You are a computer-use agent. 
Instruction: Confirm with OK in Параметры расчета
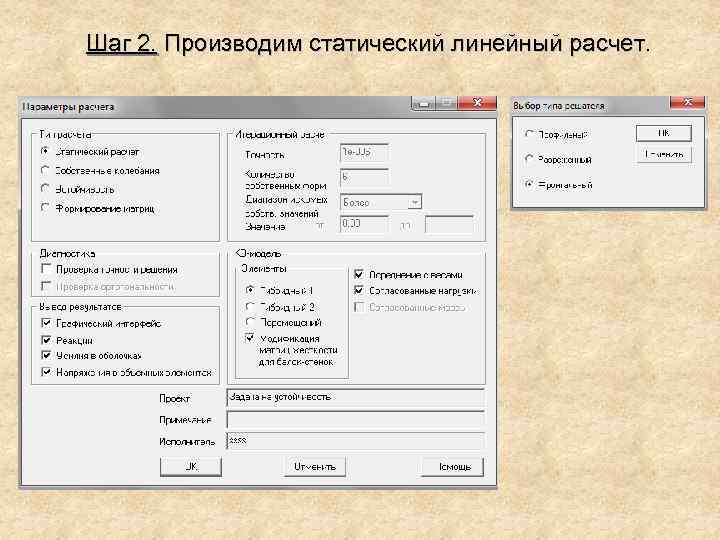(x=191, y=467)
